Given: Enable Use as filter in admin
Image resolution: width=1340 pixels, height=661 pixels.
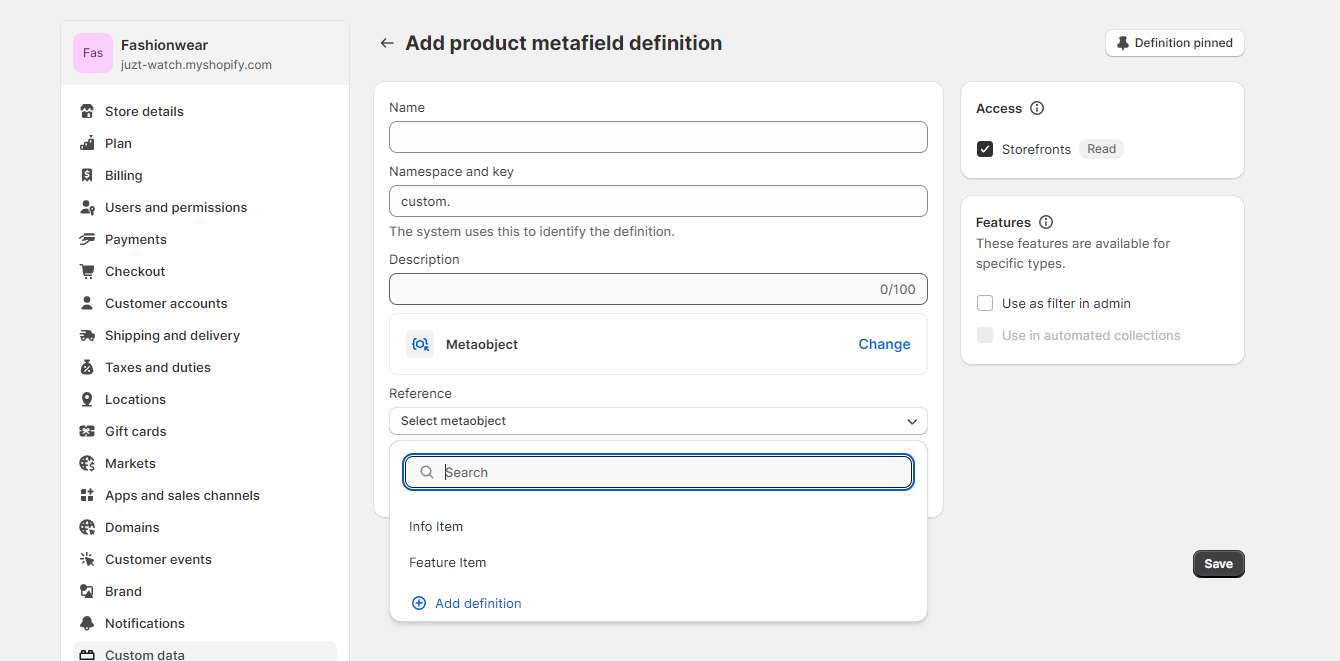Looking at the screenshot, I should click(x=985, y=303).
